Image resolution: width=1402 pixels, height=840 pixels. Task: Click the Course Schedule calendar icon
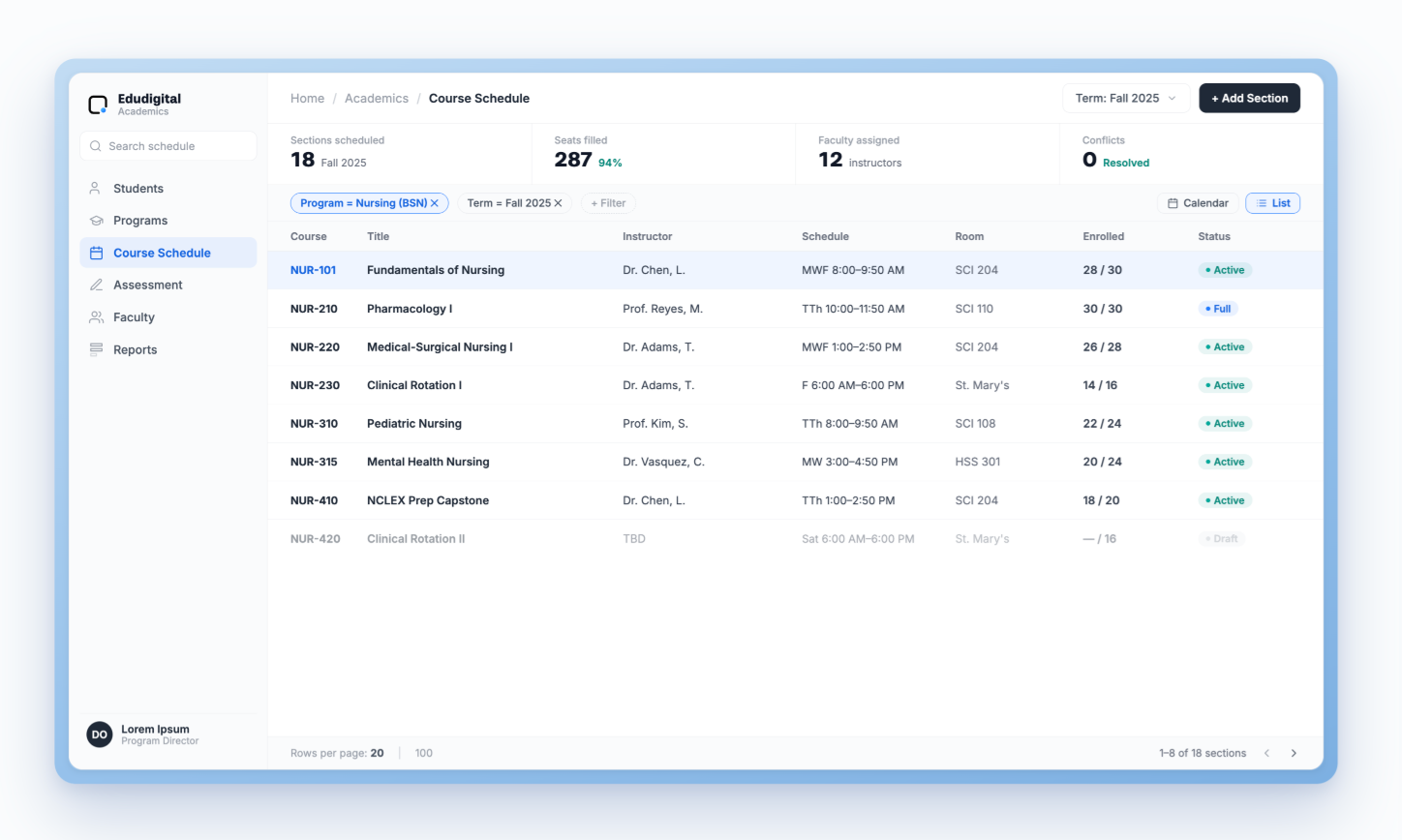pos(96,253)
